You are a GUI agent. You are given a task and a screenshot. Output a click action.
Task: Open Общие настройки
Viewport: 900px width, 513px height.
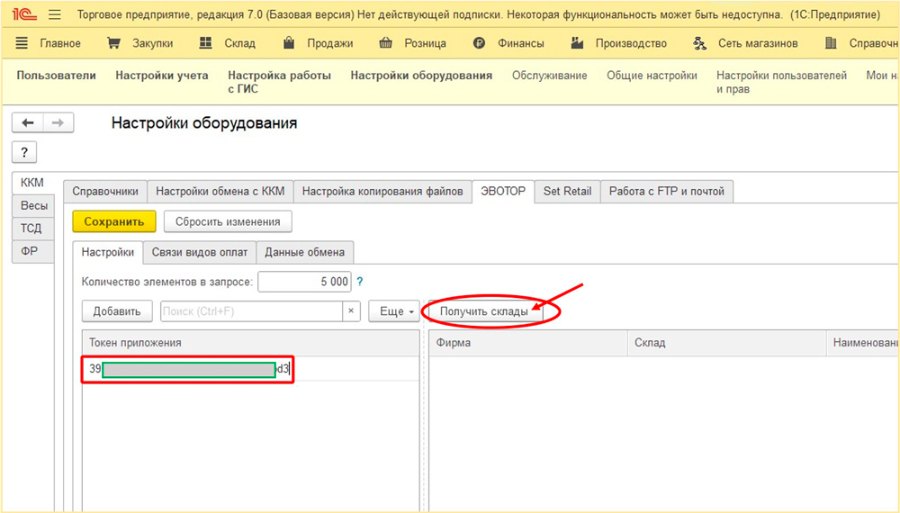652,75
